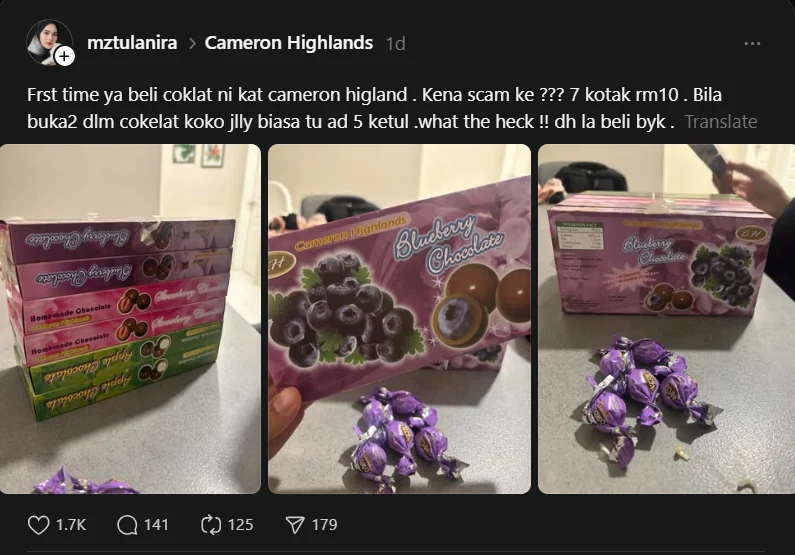Click the 179 shares count

(x=324, y=525)
